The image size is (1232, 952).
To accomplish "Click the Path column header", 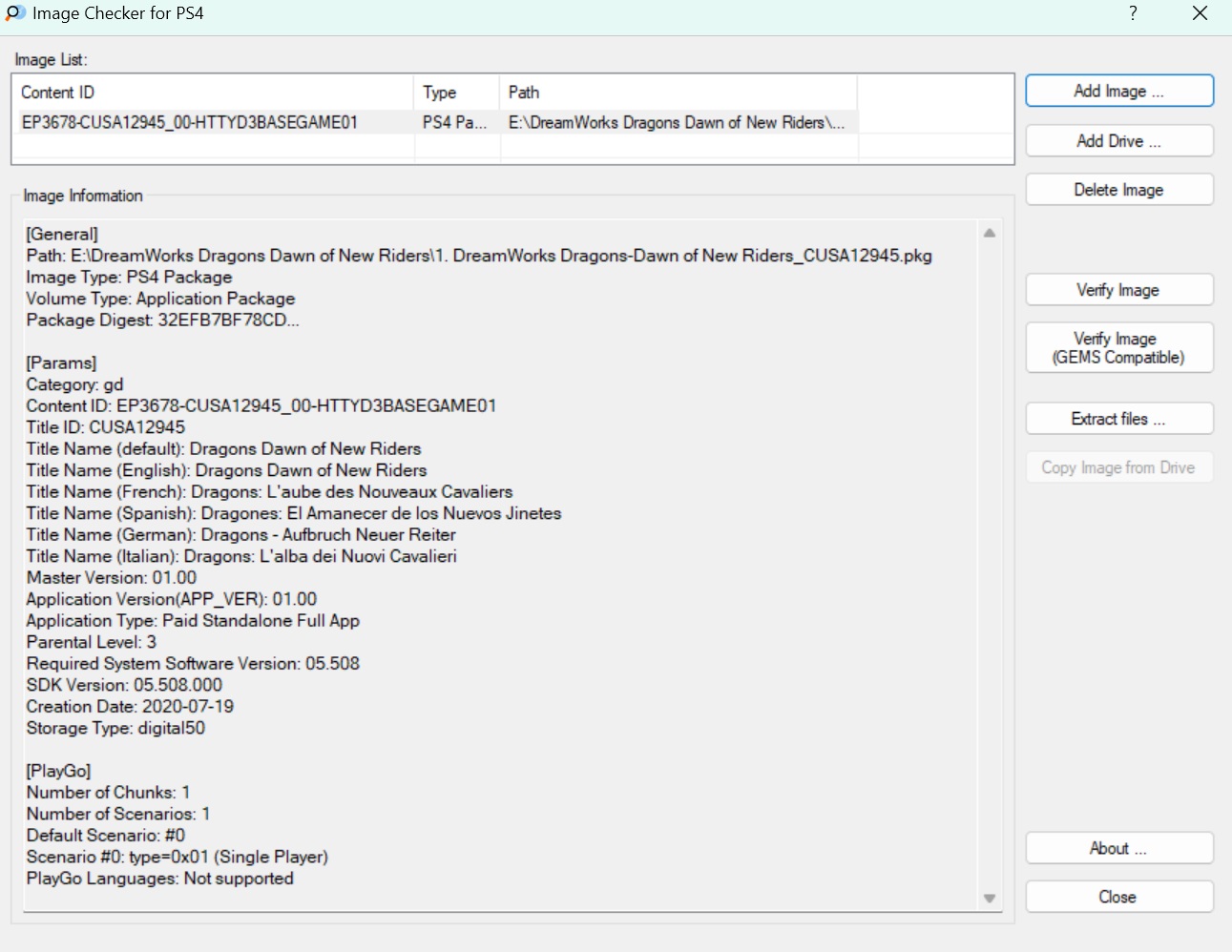I will pyautogui.click(x=678, y=93).
